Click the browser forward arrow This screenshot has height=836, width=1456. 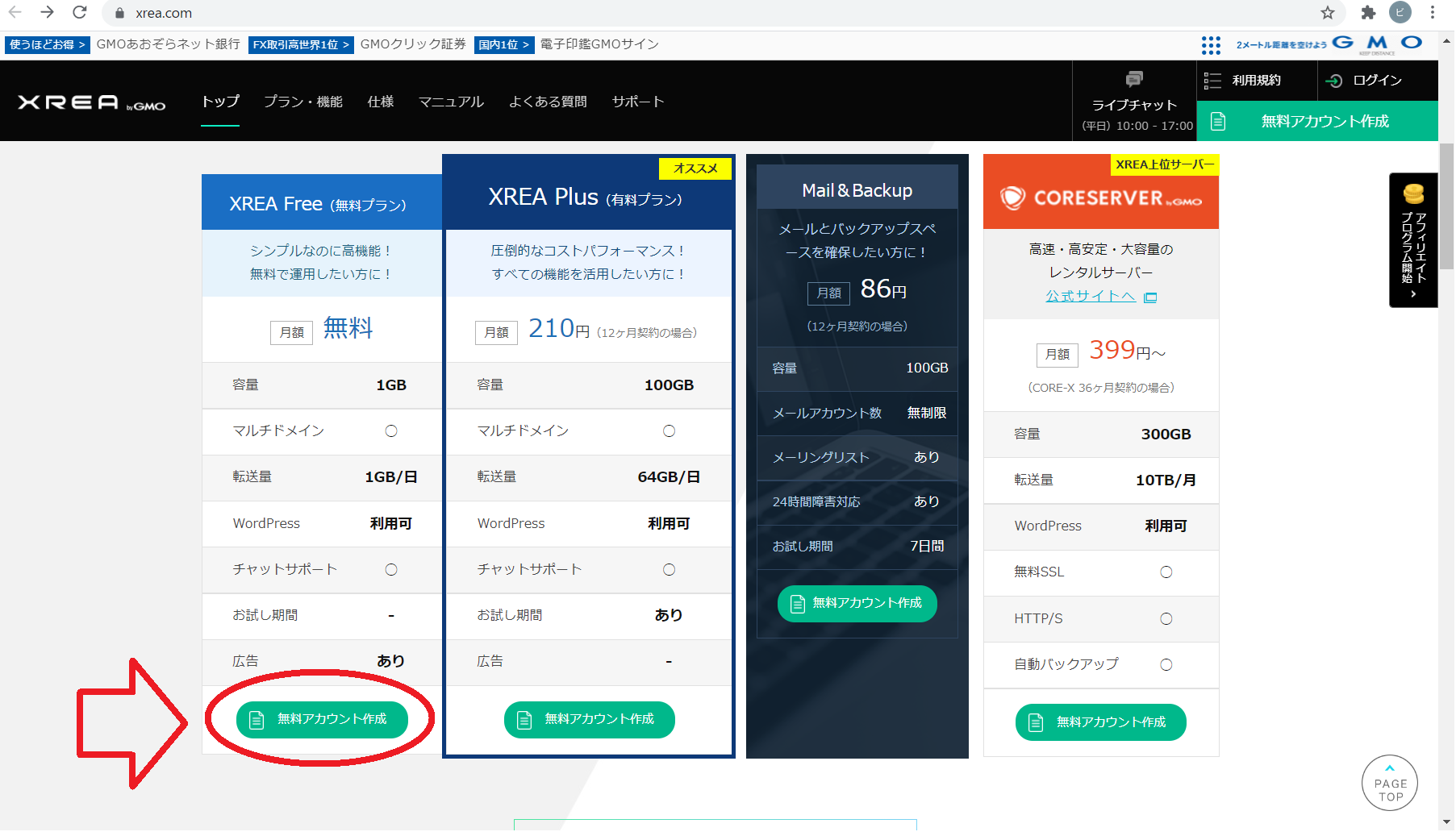point(48,12)
